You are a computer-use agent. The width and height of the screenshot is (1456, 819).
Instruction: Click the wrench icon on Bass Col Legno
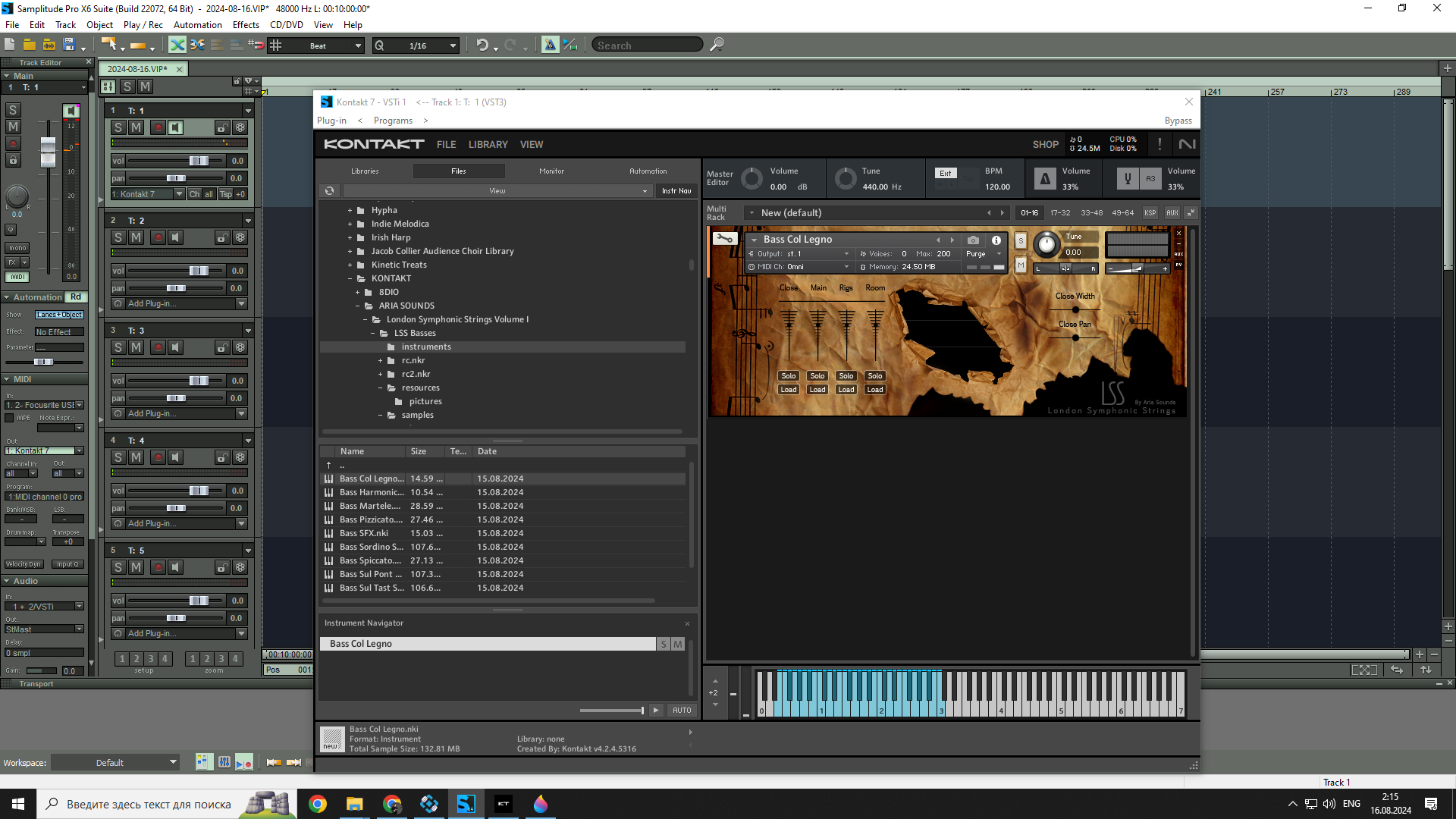click(723, 239)
